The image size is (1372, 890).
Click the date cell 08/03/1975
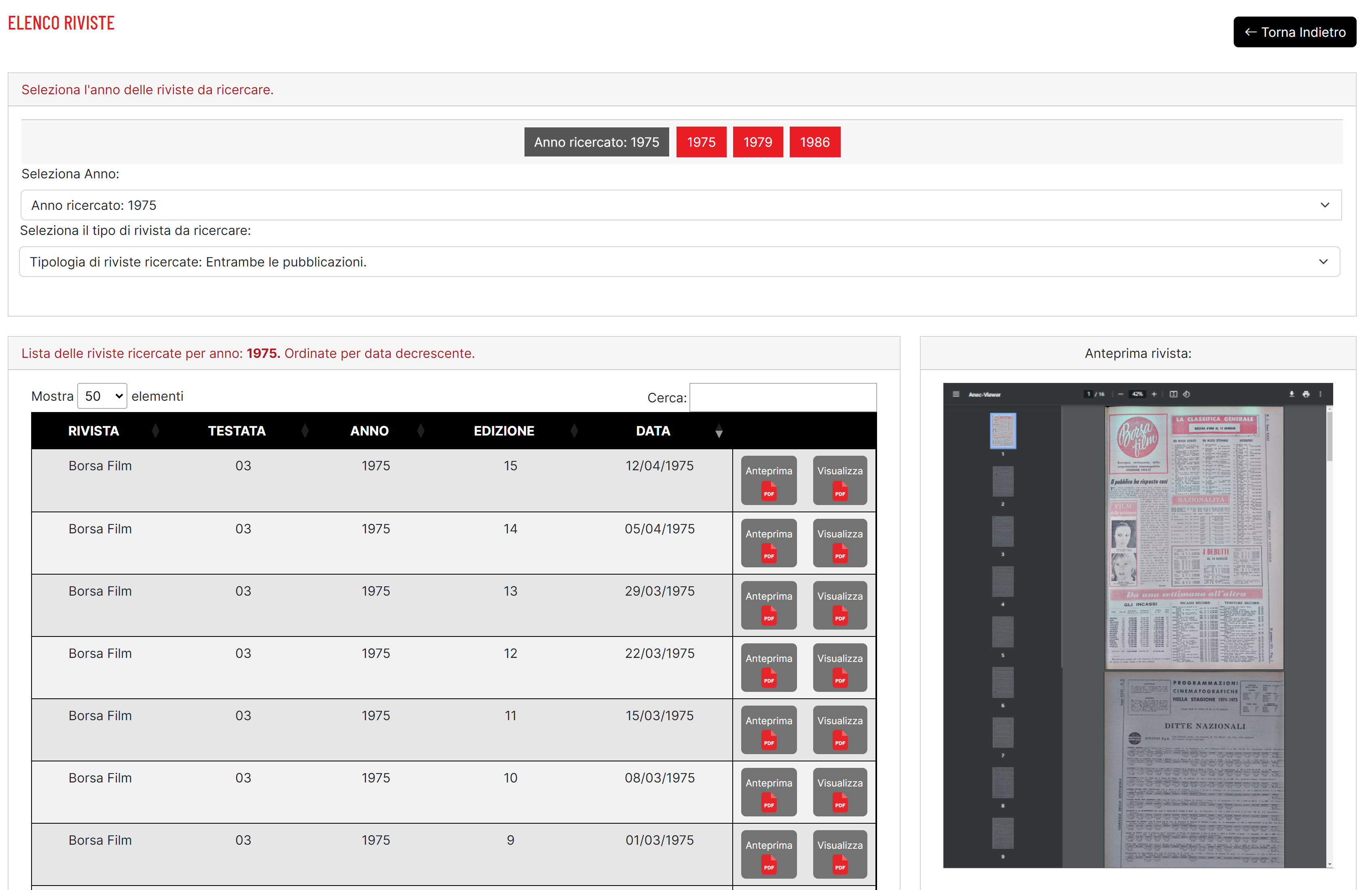coord(660,778)
